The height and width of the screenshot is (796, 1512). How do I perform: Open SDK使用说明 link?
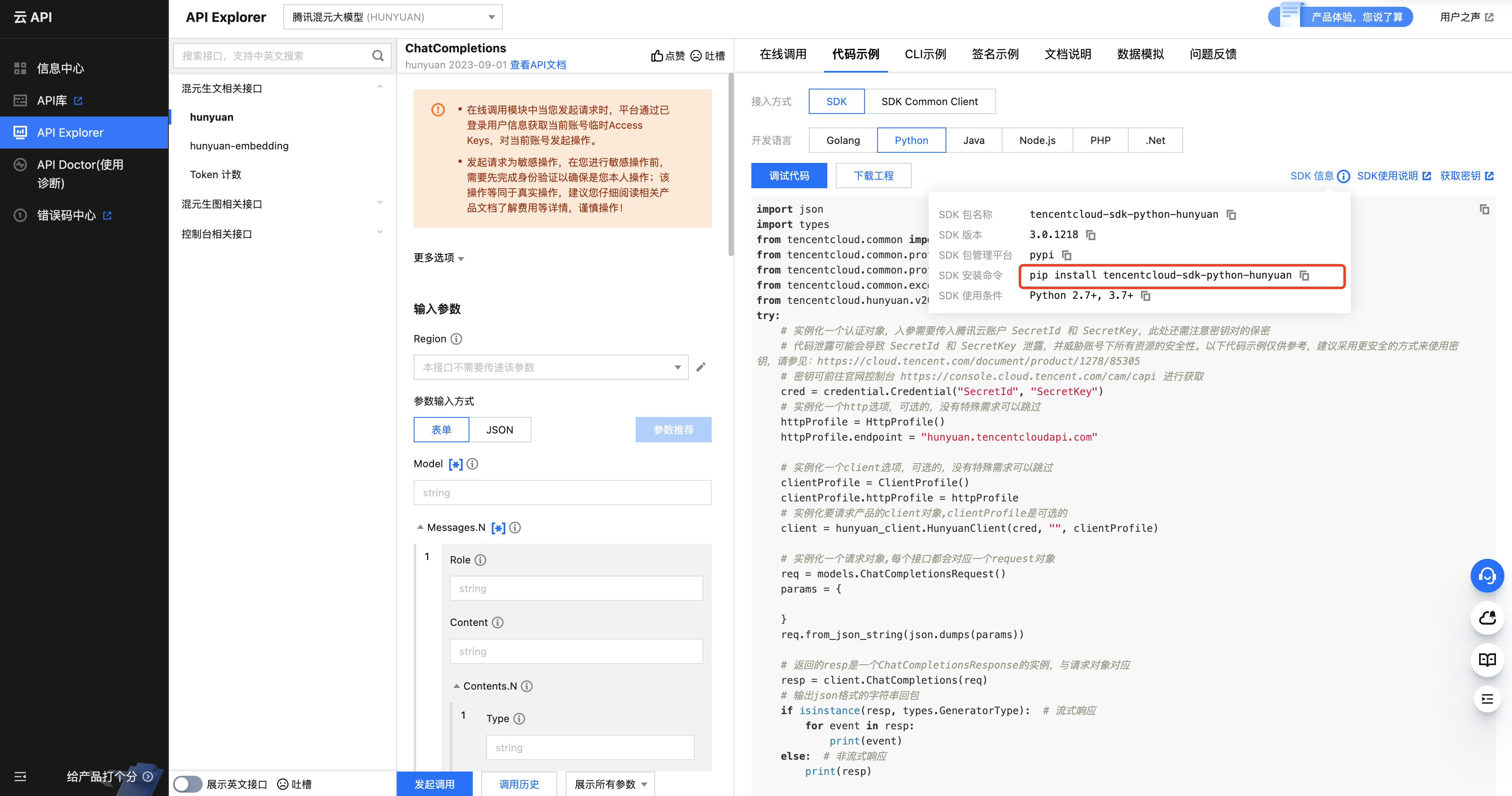tap(1393, 176)
